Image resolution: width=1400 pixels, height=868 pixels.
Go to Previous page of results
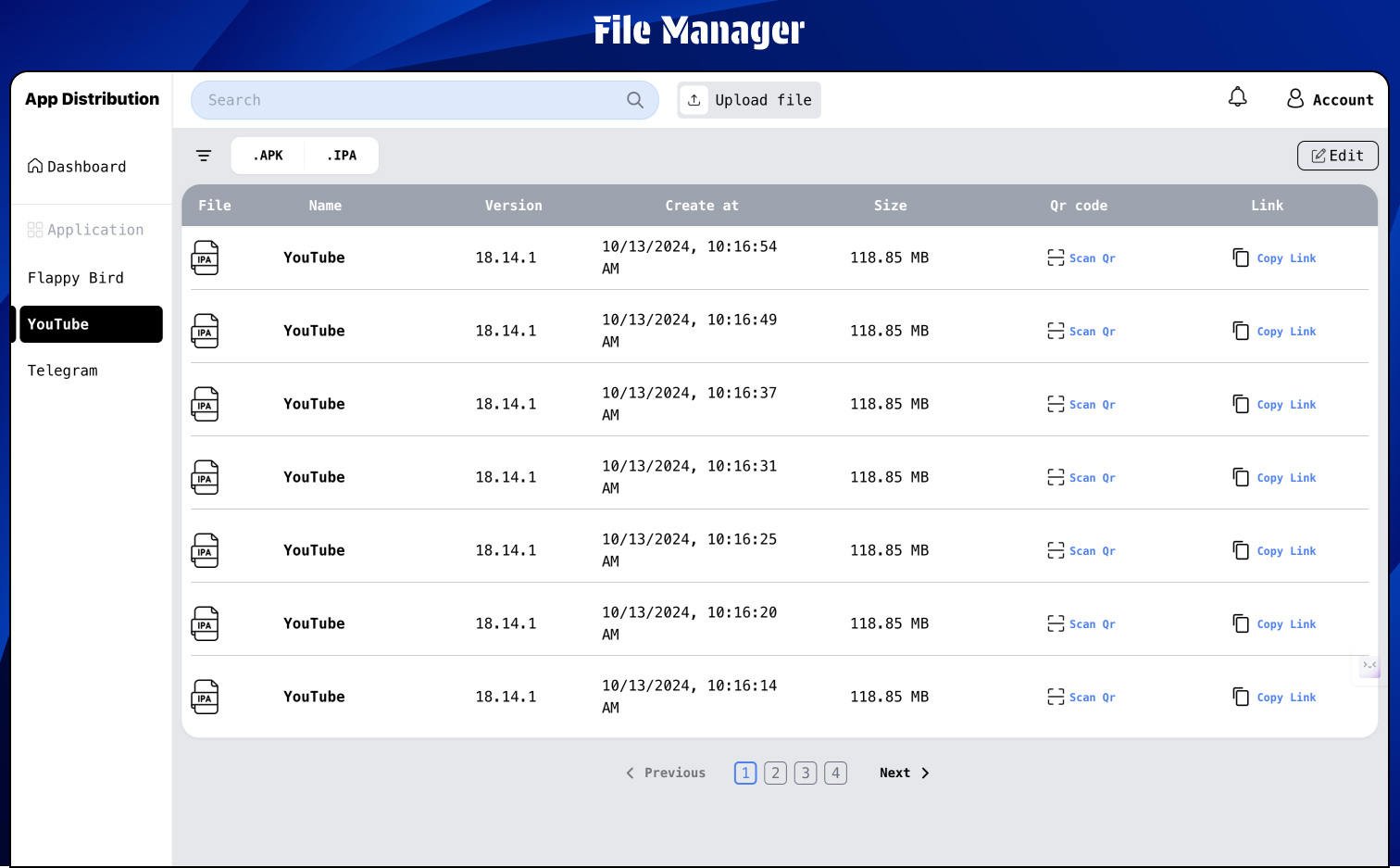click(x=666, y=773)
